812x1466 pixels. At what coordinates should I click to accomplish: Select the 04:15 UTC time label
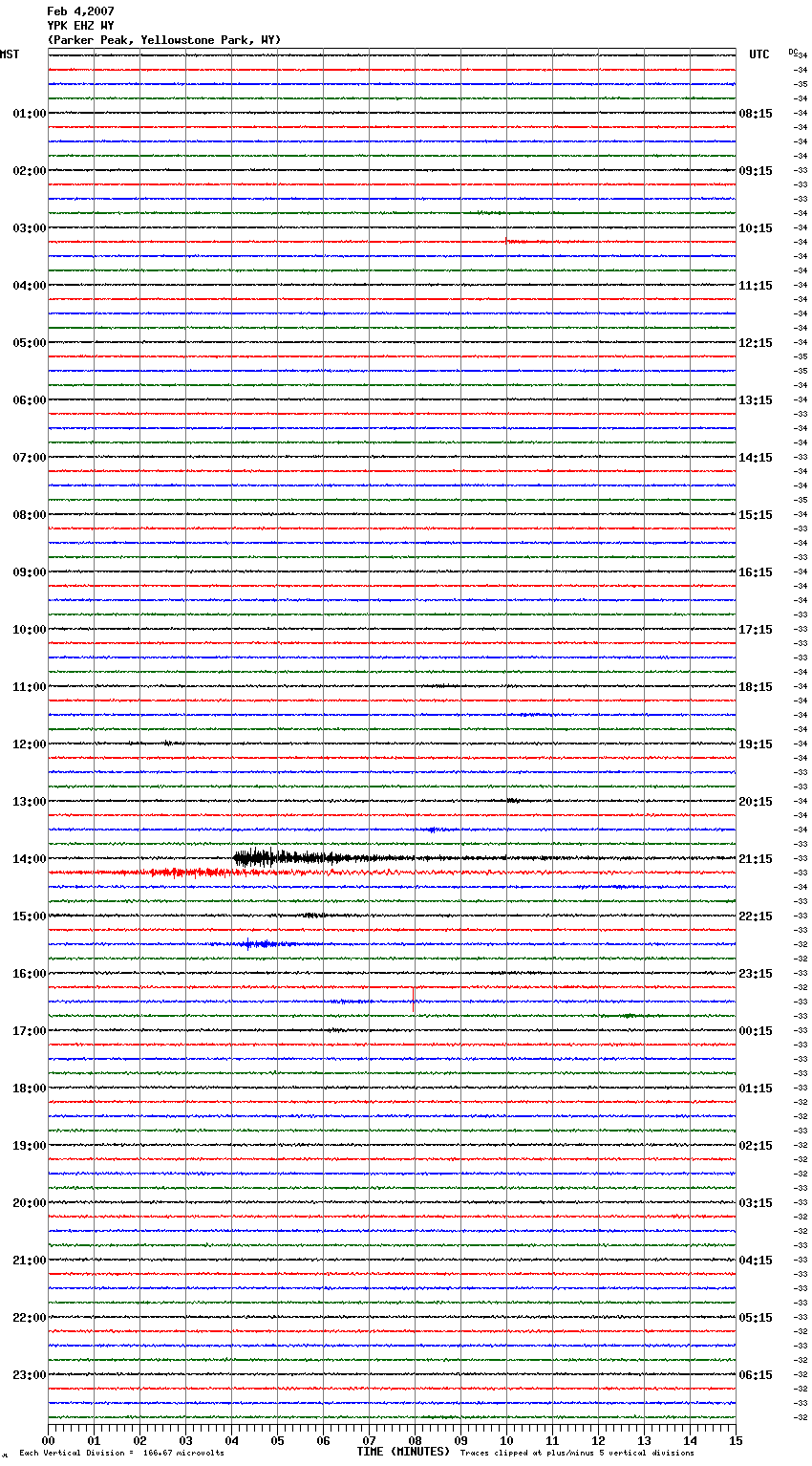click(x=756, y=1261)
